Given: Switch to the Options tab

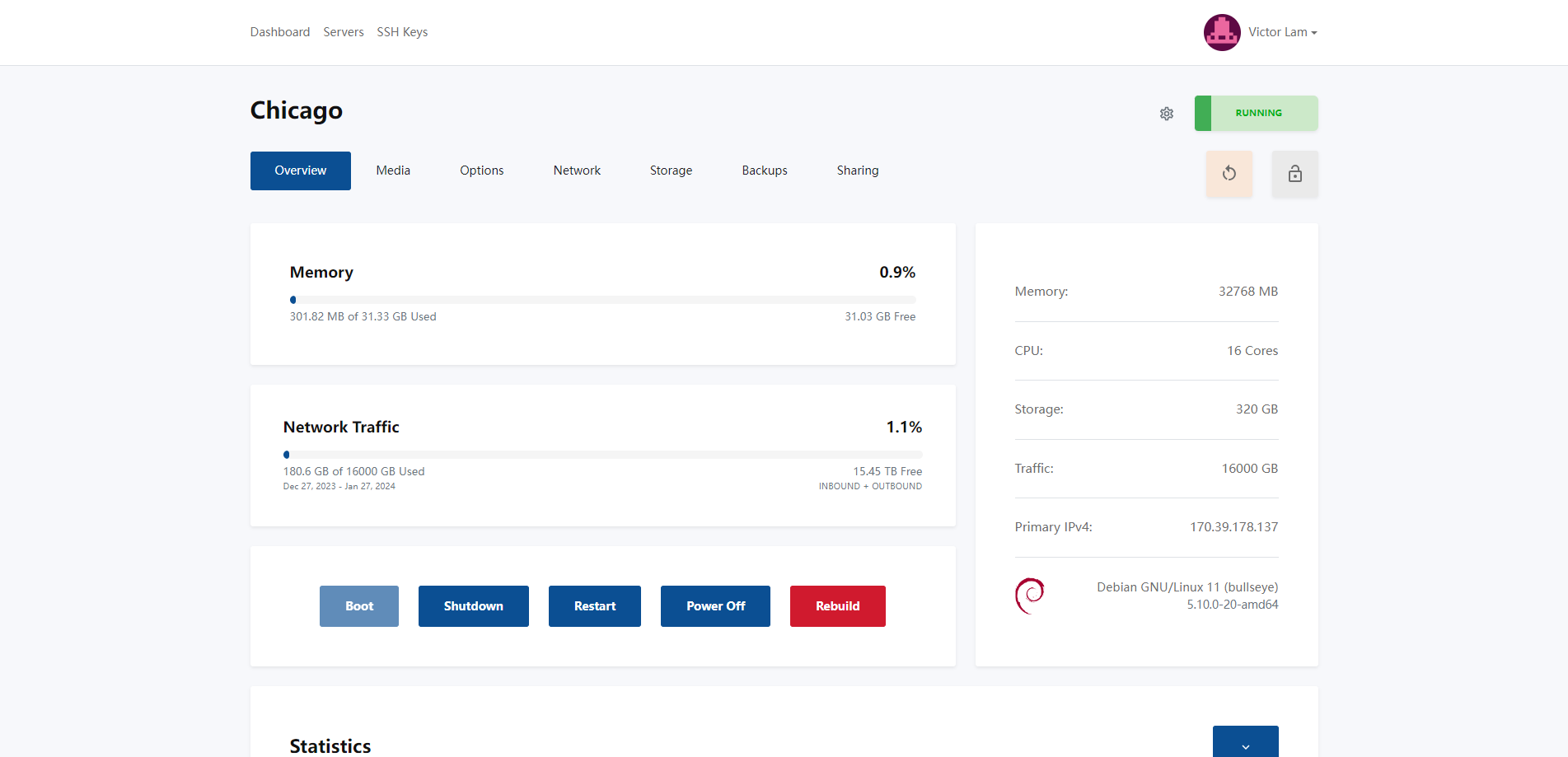Looking at the screenshot, I should (482, 171).
